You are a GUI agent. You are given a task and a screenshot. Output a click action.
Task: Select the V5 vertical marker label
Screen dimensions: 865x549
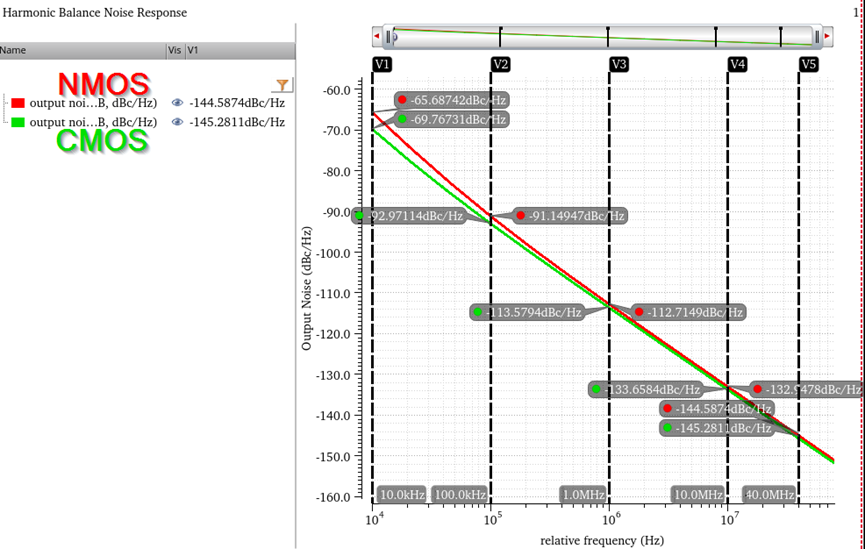pyautogui.click(x=808, y=64)
